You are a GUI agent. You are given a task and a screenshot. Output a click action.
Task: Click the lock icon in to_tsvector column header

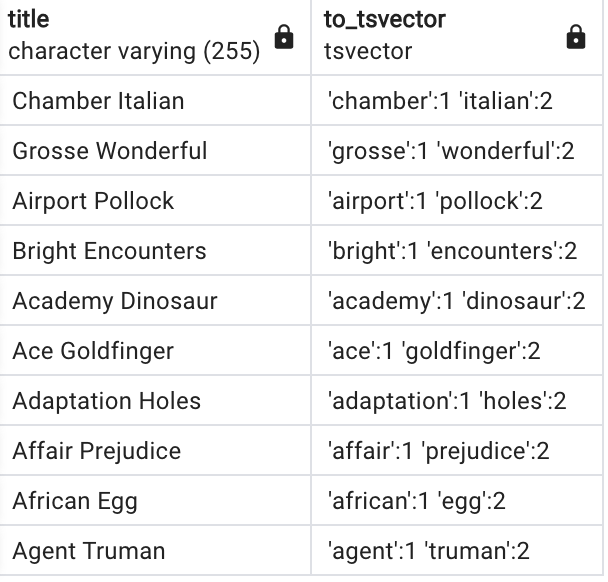(x=576, y=37)
